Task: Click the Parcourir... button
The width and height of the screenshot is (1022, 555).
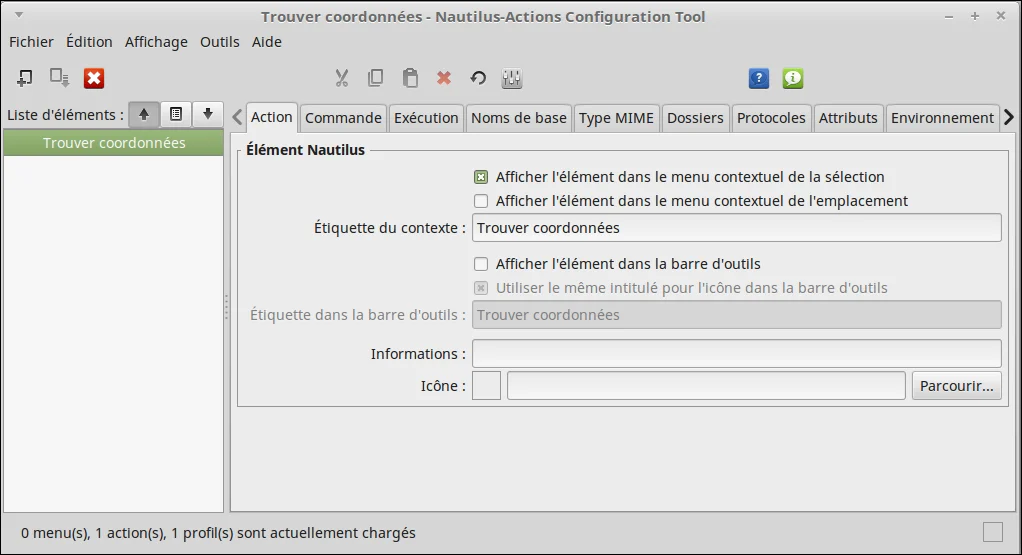Action: tap(956, 386)
